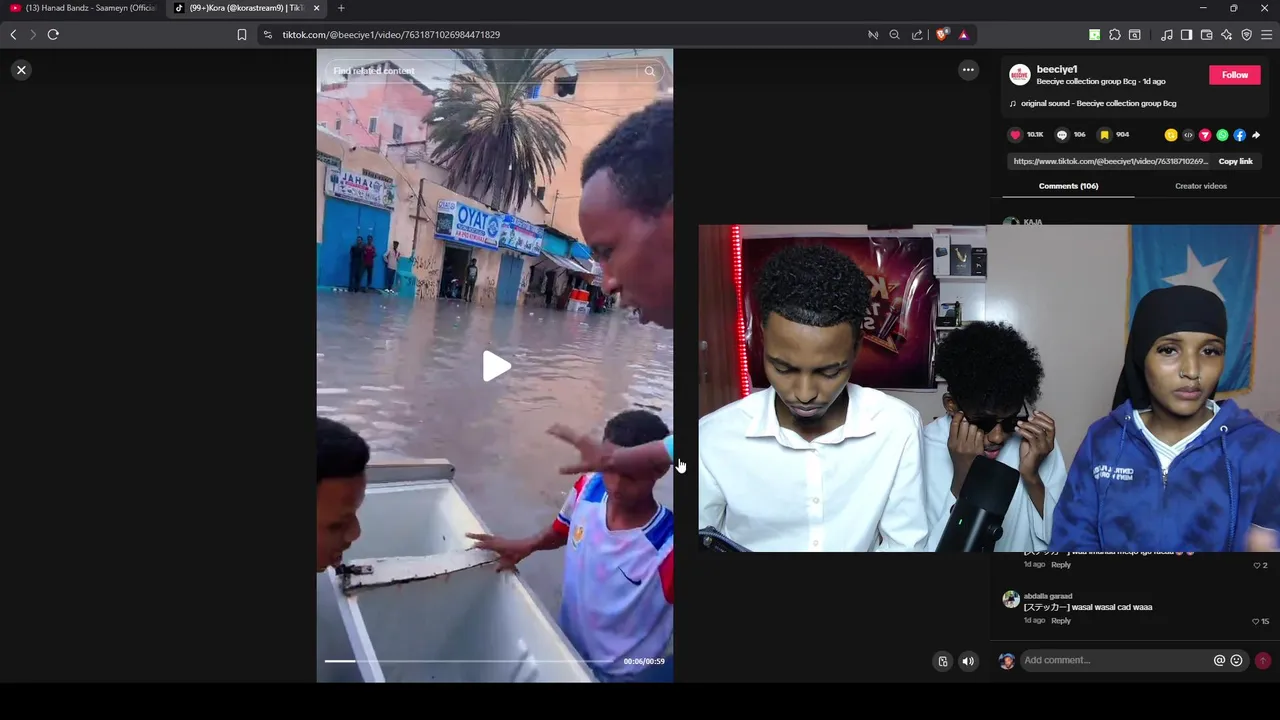
Task: Click the video progress bar
Action: pos(470,661)
